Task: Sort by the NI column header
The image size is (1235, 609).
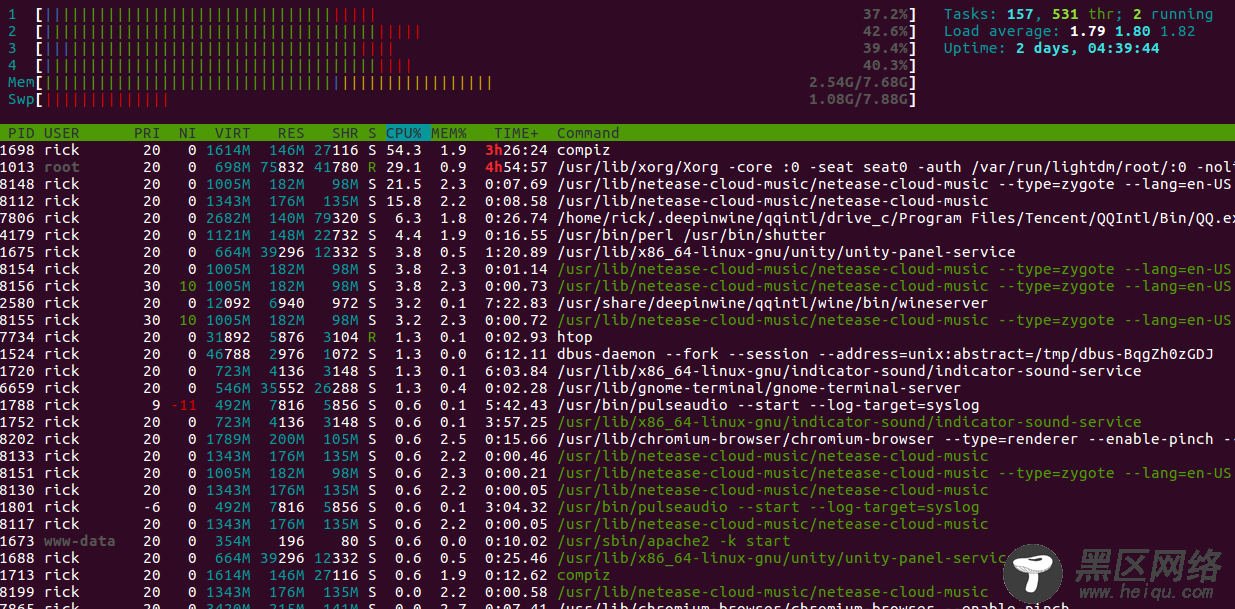Action: coord(187,133)
